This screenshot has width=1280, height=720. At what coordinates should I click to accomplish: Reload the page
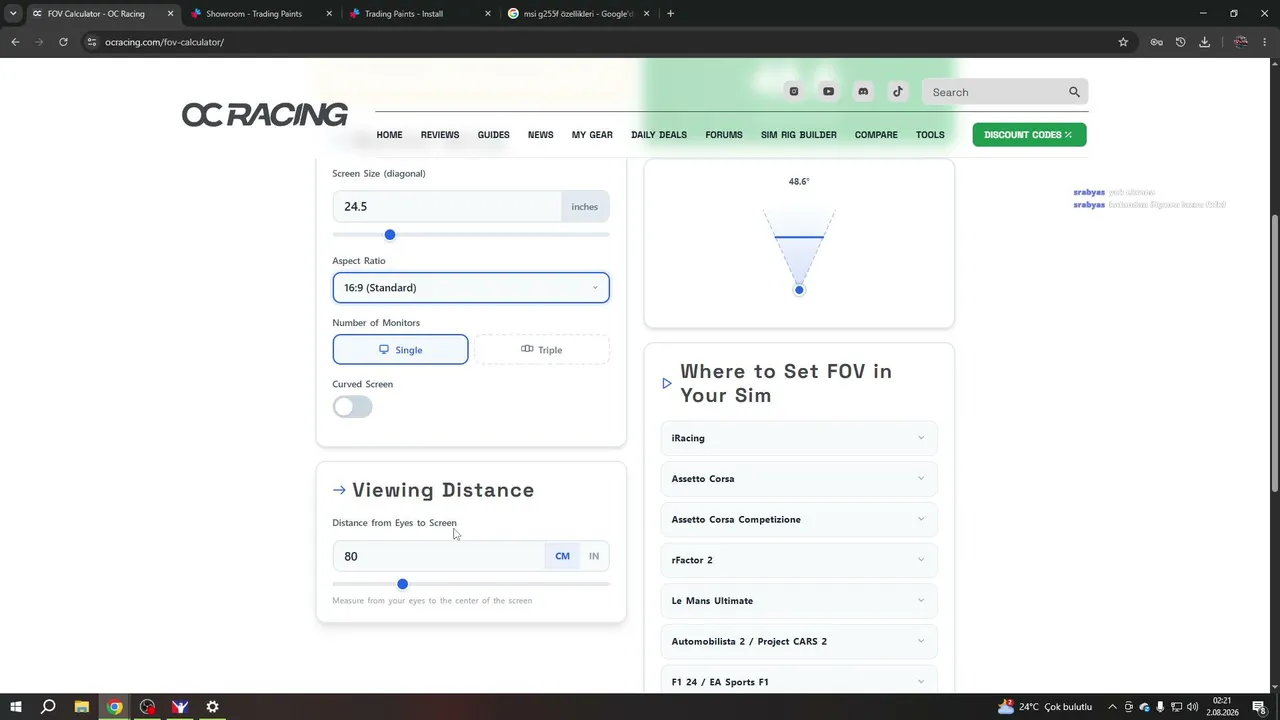(x=63, y=42)
